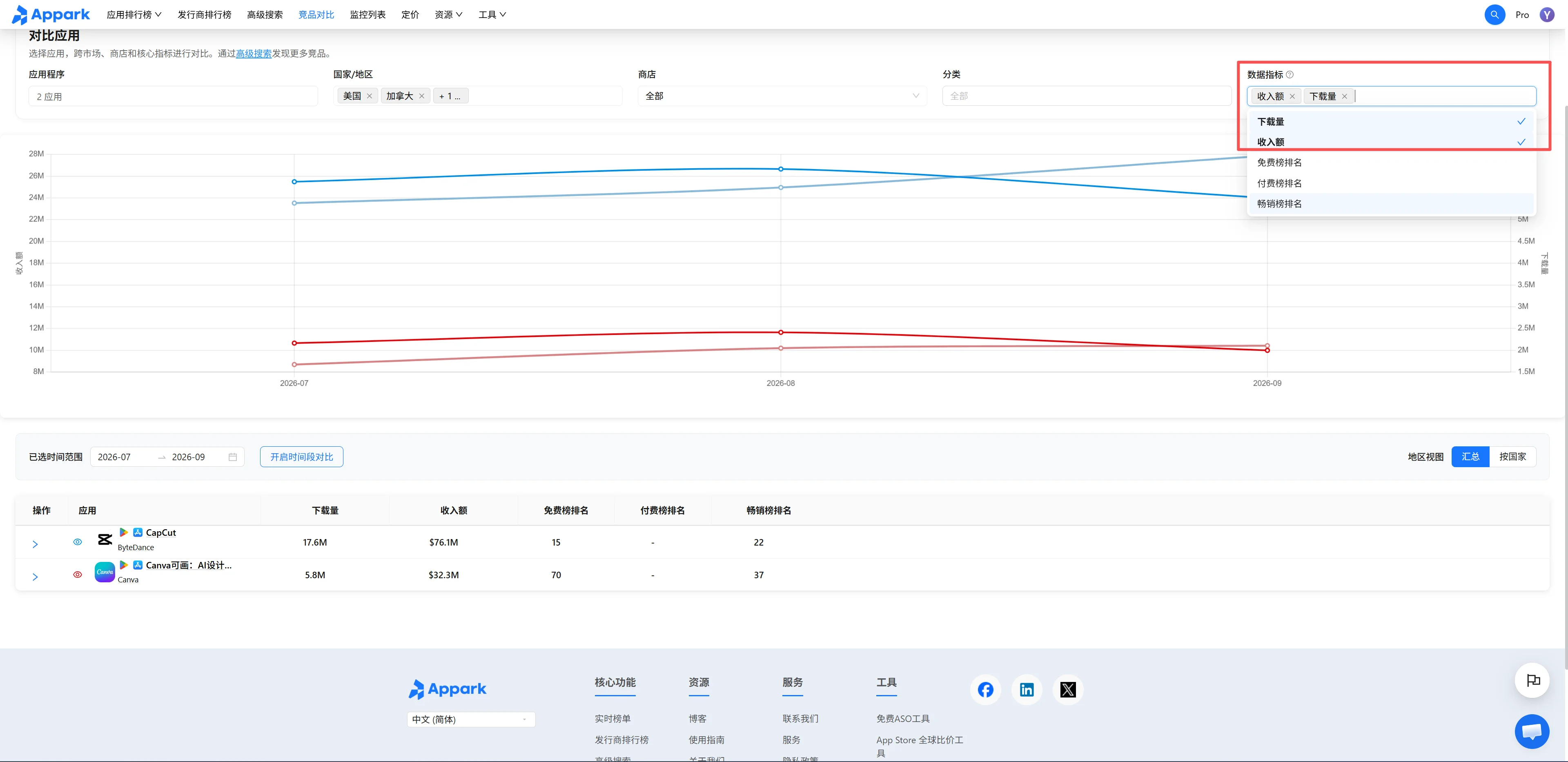Click the Appark logo in navbar
The height and width of the screenshot is (762, 1568).
coord(51,15)
